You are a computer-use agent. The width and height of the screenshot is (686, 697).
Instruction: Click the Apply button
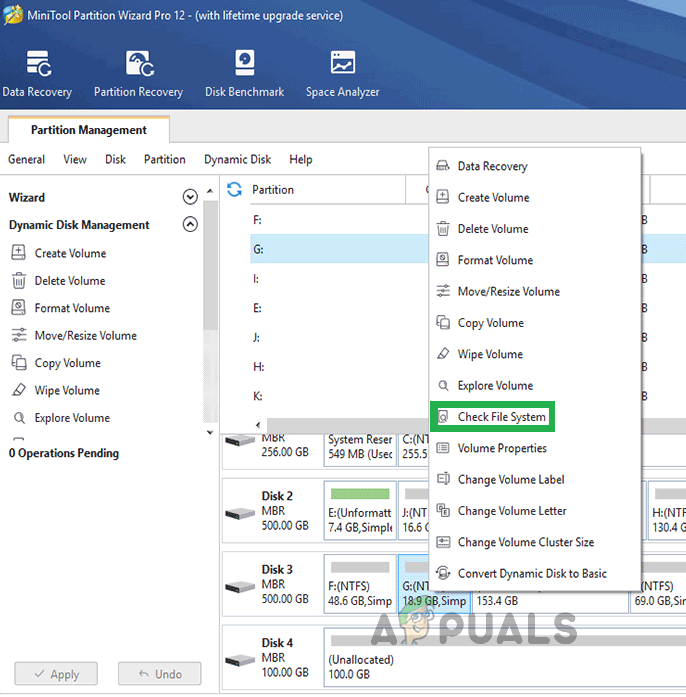[x=56, y=674]
